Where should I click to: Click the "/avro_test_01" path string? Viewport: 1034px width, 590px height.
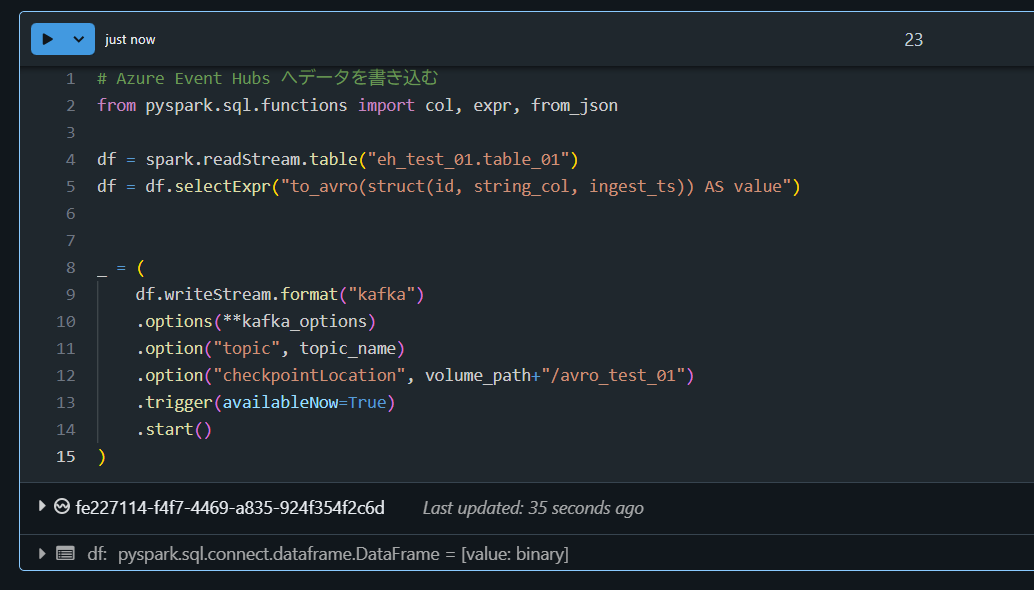pos(613,375)
